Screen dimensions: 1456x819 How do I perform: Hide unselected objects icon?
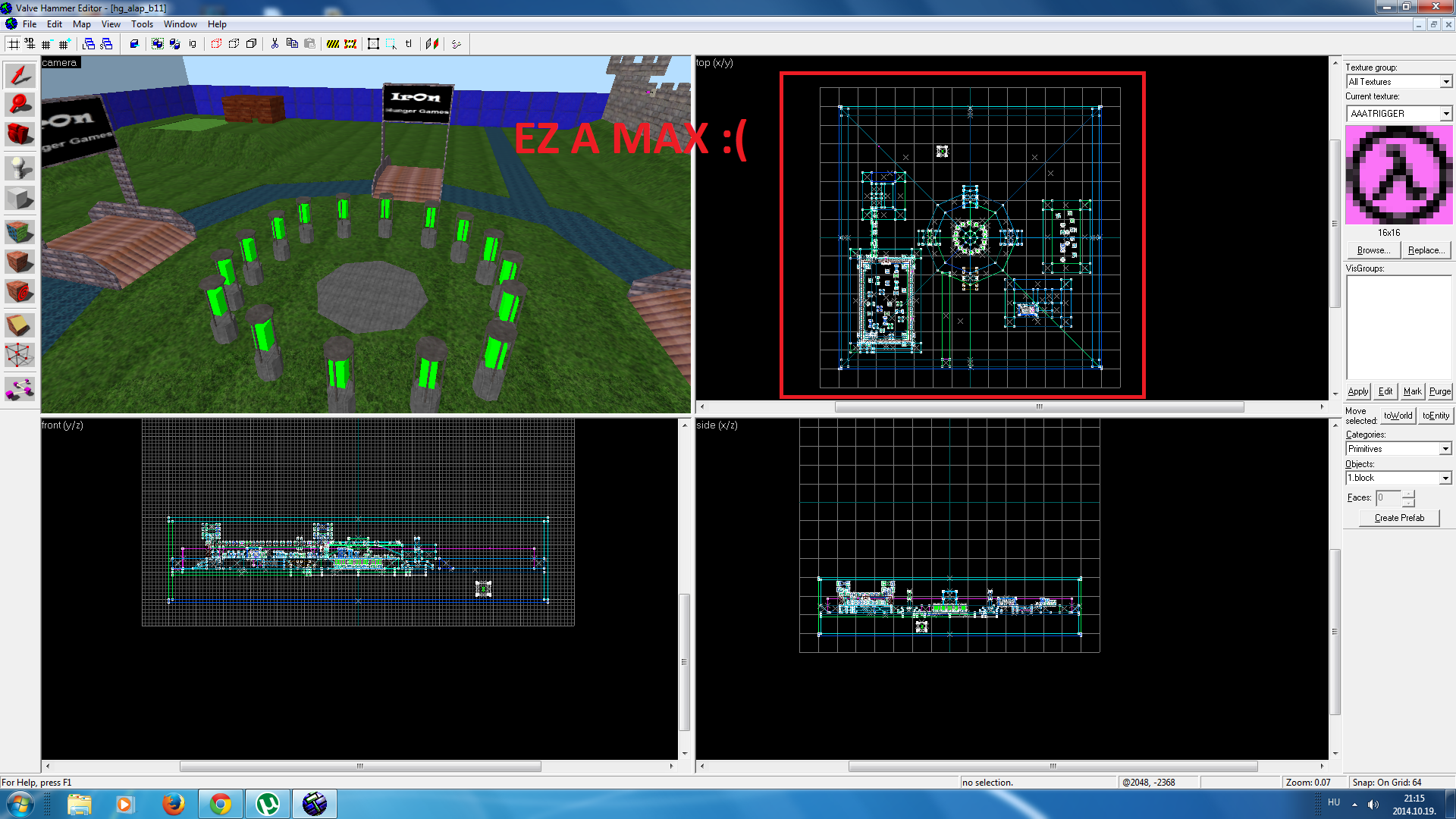point(234,44)
